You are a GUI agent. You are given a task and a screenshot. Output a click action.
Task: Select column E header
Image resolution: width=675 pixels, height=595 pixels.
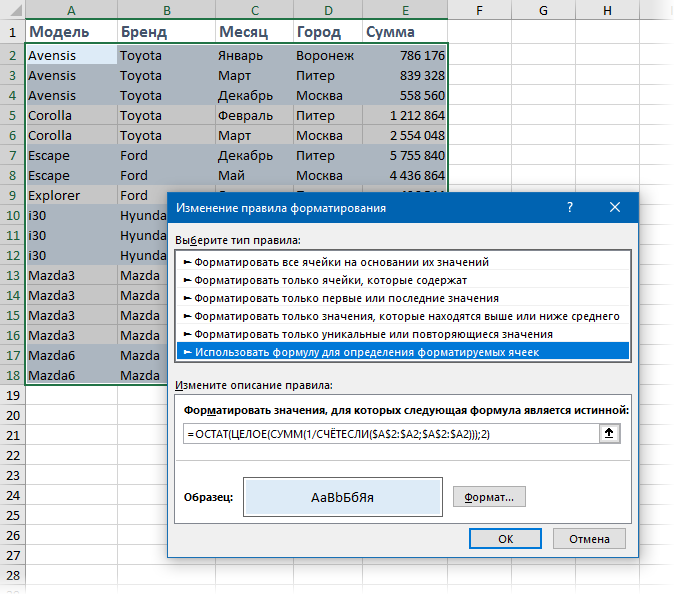tap(405, 9)
